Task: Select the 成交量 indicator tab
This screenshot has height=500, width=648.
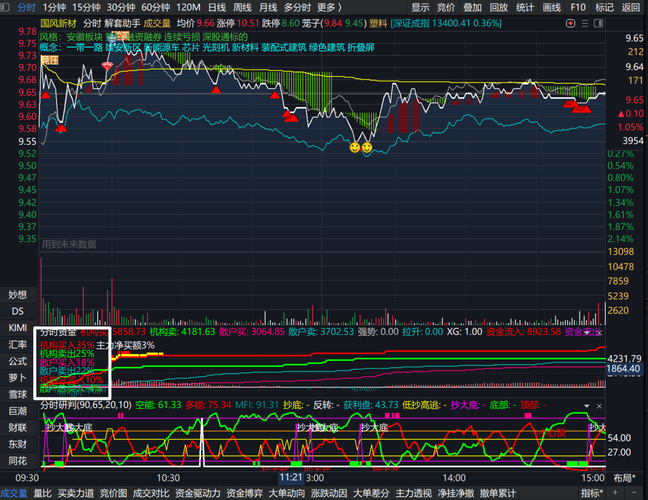Action: (14, 493)
